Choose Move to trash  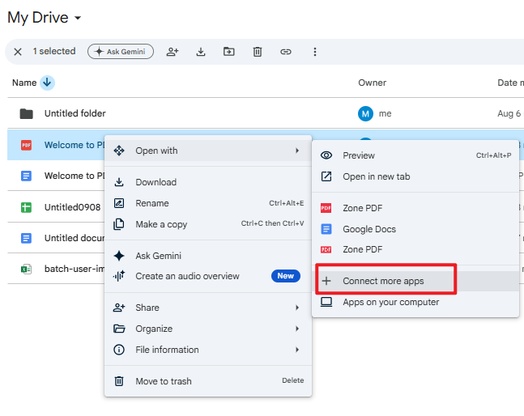point(208,381)
